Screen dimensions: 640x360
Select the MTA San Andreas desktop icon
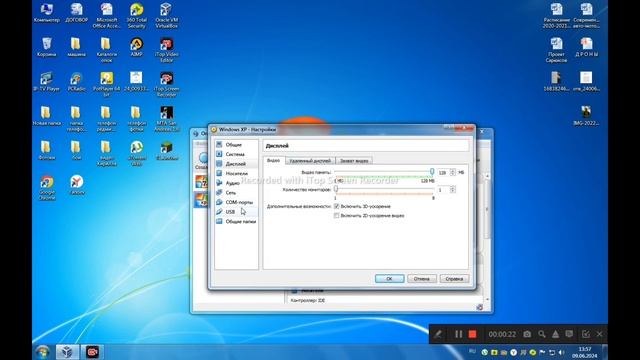[167, 119]
